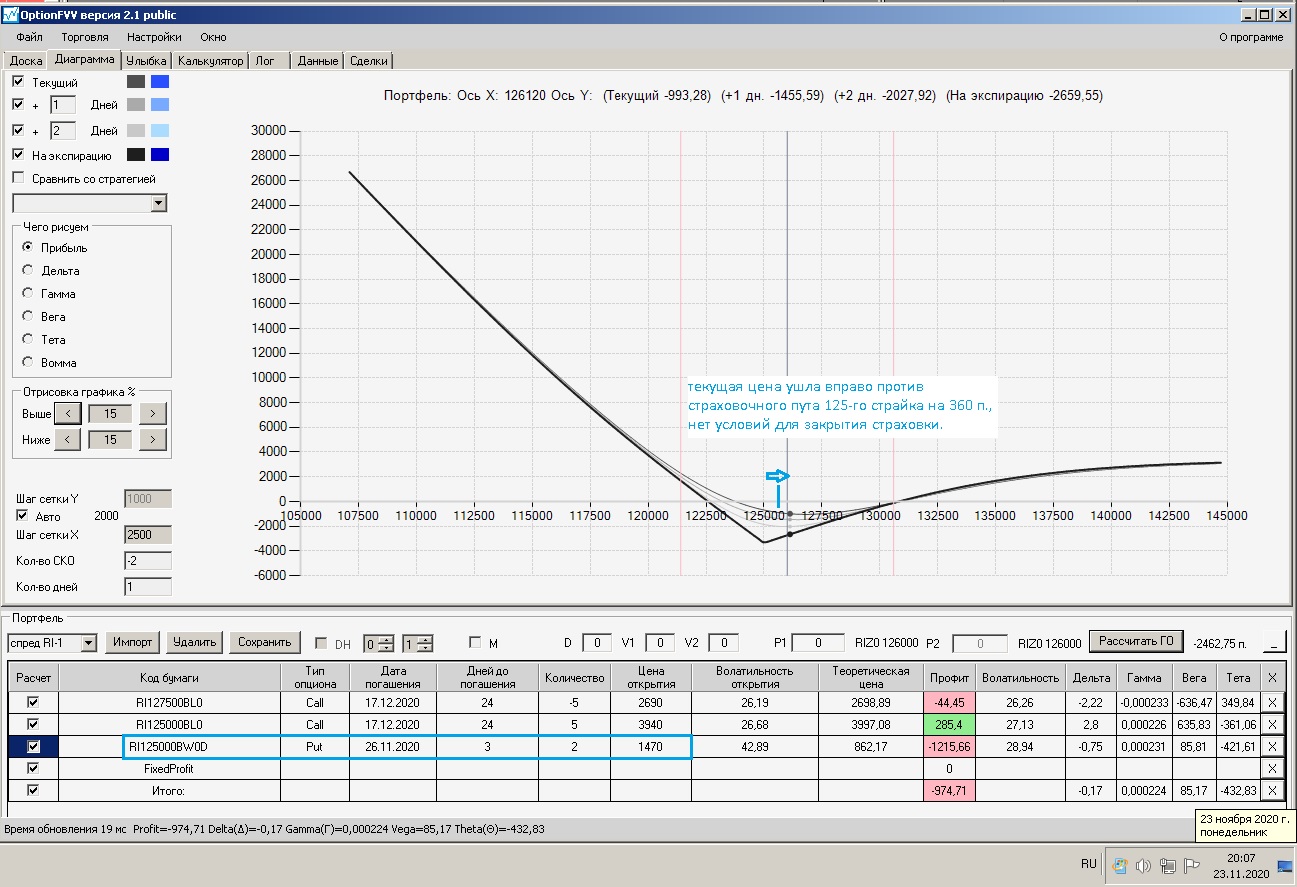Toggle the Авто grid step checkbox

point(23,516)
